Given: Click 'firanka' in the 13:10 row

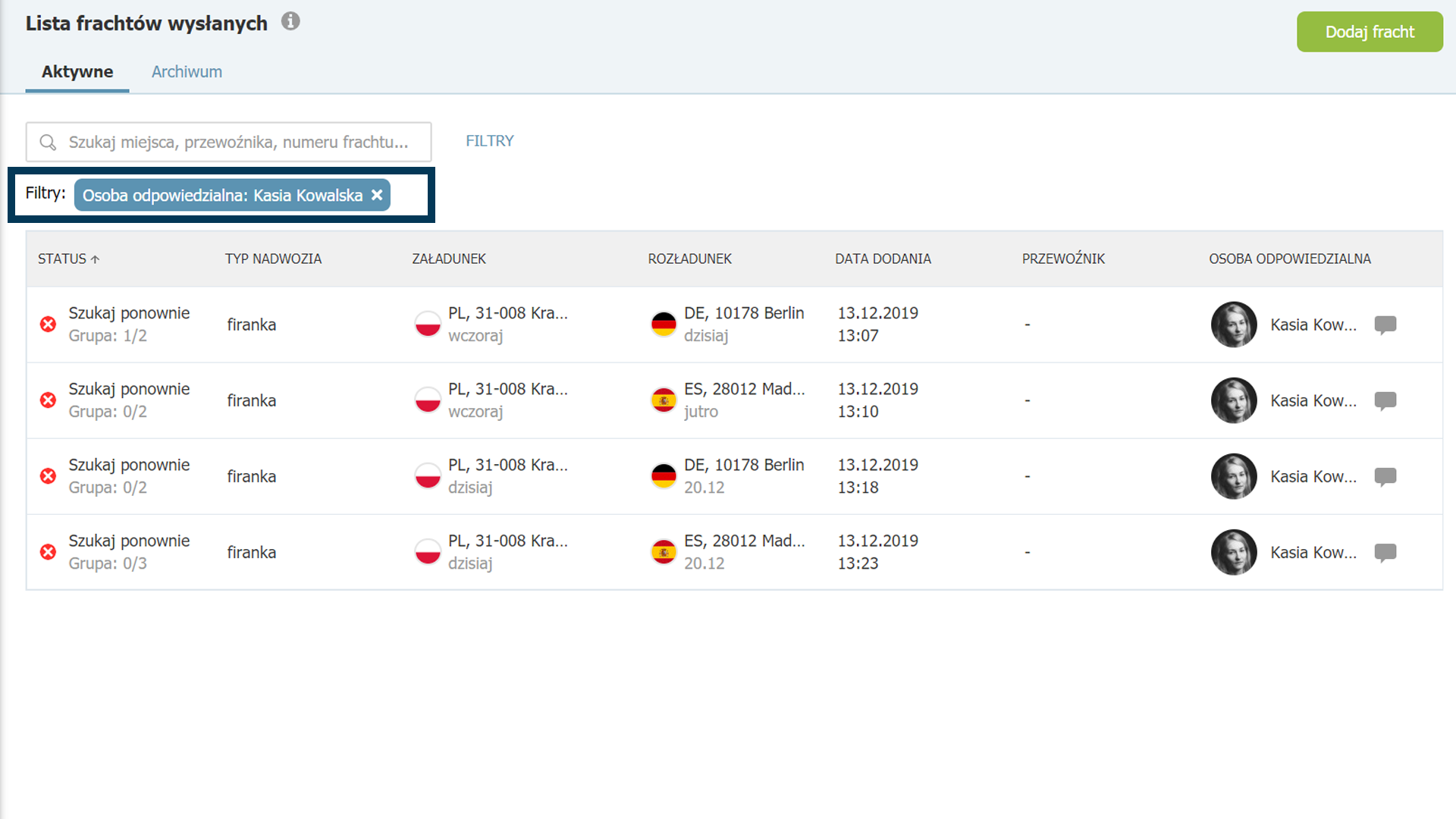Looking at the screenshot, I should 251,400.
